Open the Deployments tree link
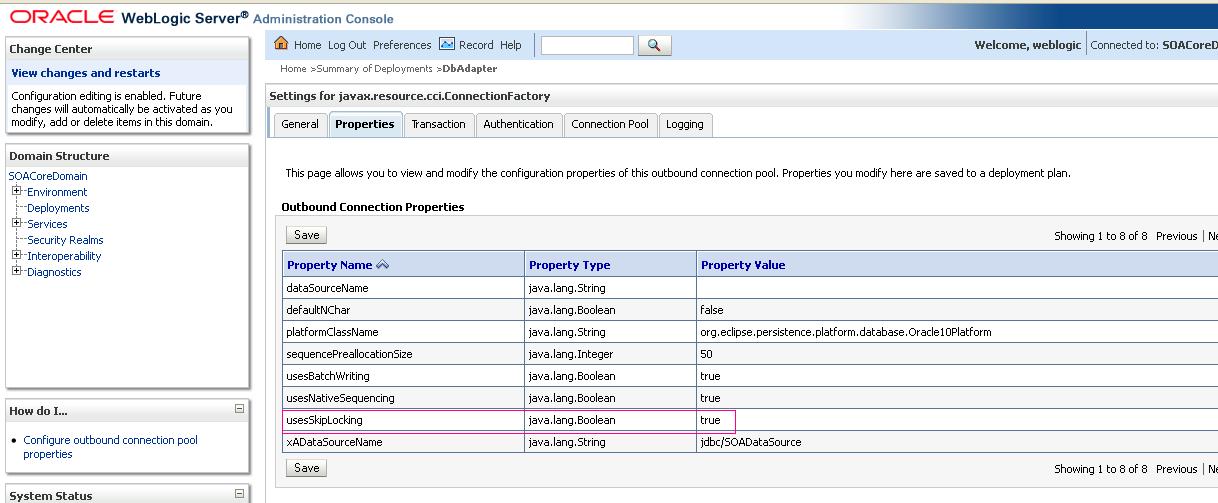The width and height of the screenshot is (1218, 503). click(x=58, y=208)
